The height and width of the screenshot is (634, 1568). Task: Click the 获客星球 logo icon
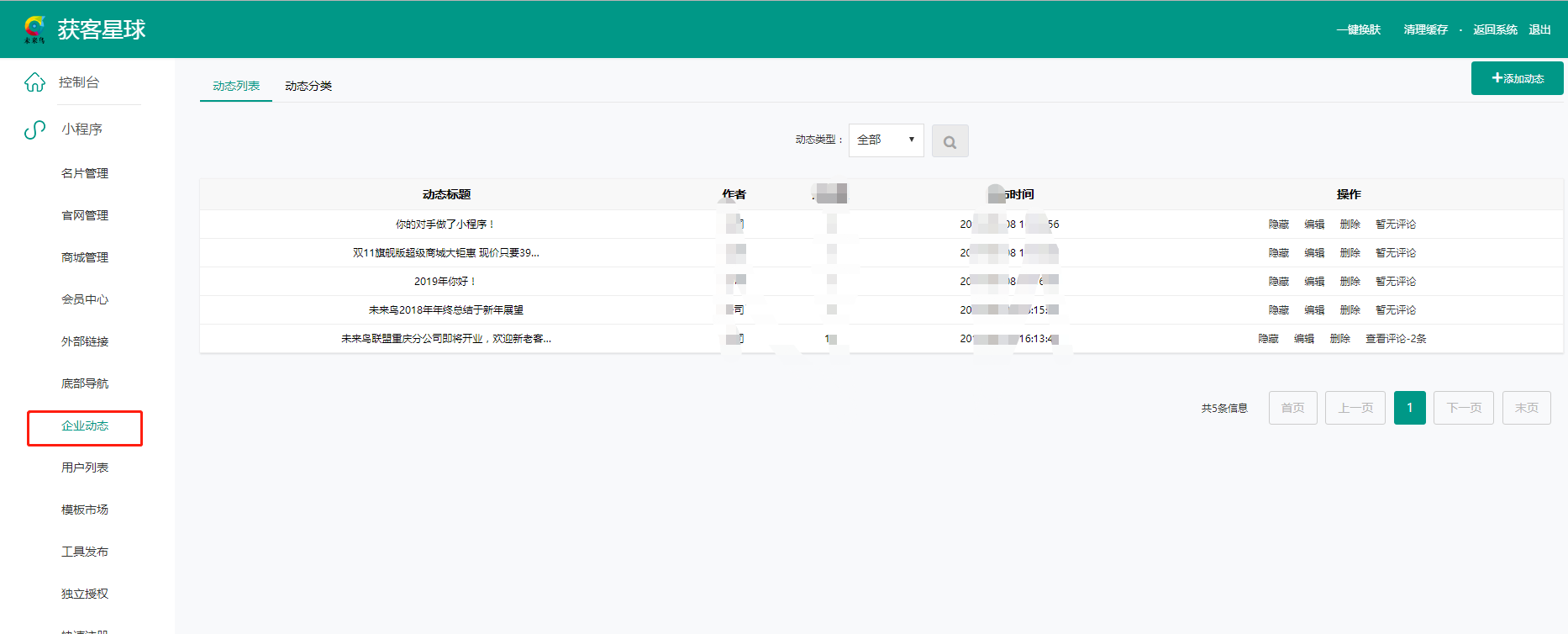(34, 29)
